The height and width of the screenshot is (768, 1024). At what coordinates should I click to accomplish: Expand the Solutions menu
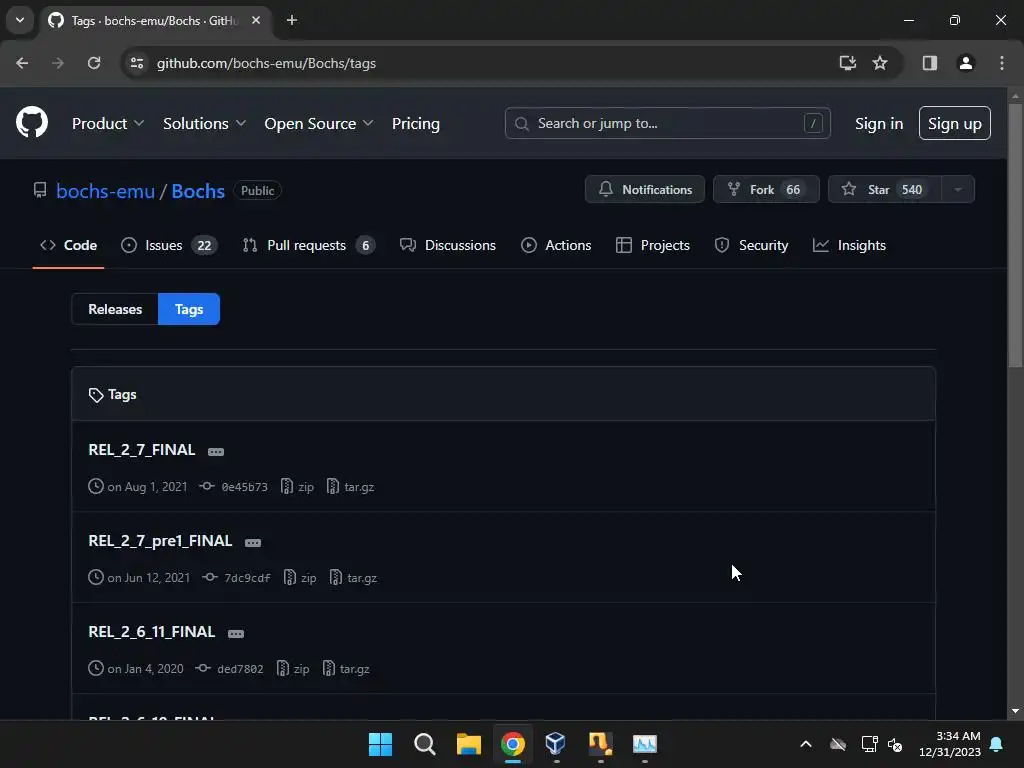[204, 123]
